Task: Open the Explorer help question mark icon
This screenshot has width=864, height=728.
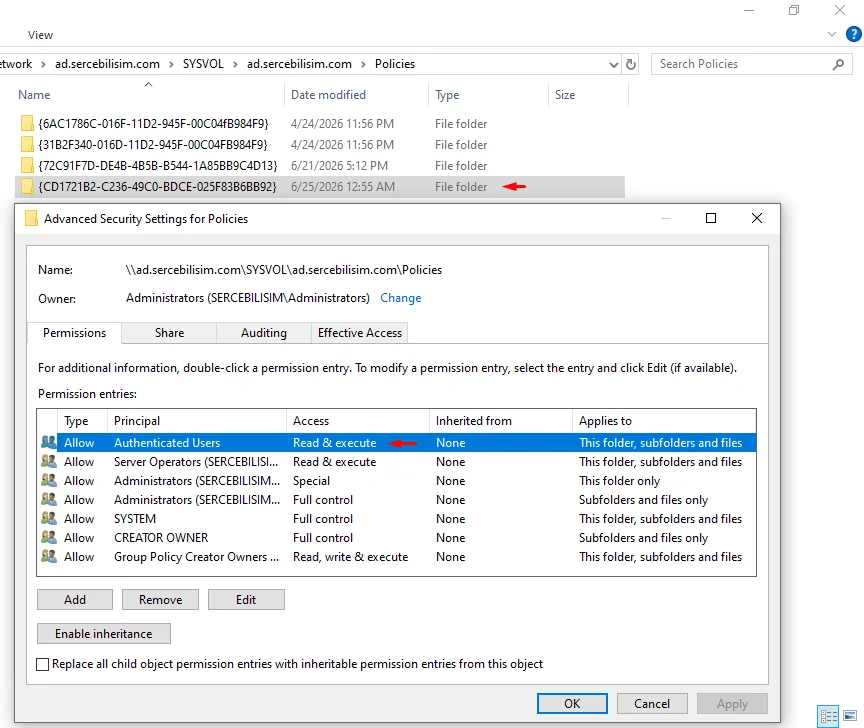Action: (854, 34)
